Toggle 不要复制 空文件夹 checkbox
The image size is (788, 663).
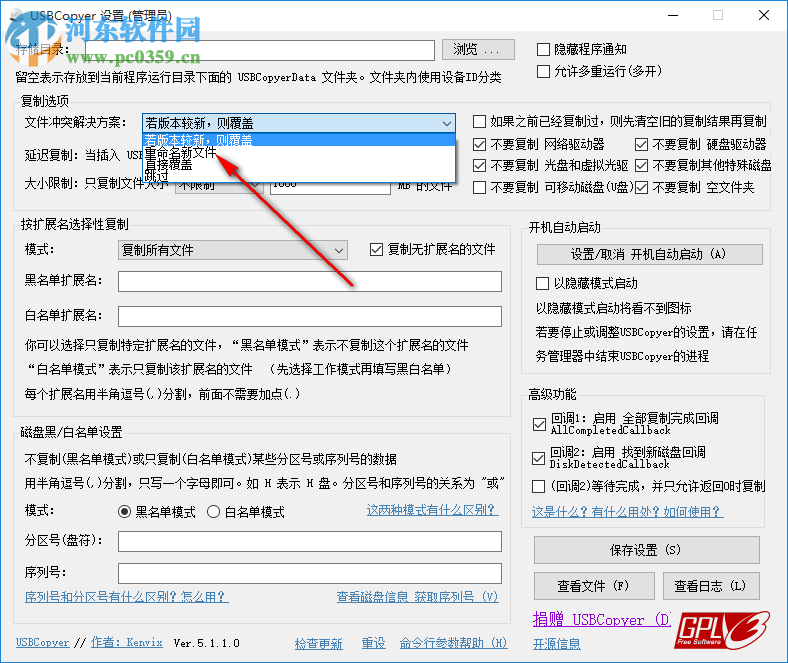(x=641, y=187)
